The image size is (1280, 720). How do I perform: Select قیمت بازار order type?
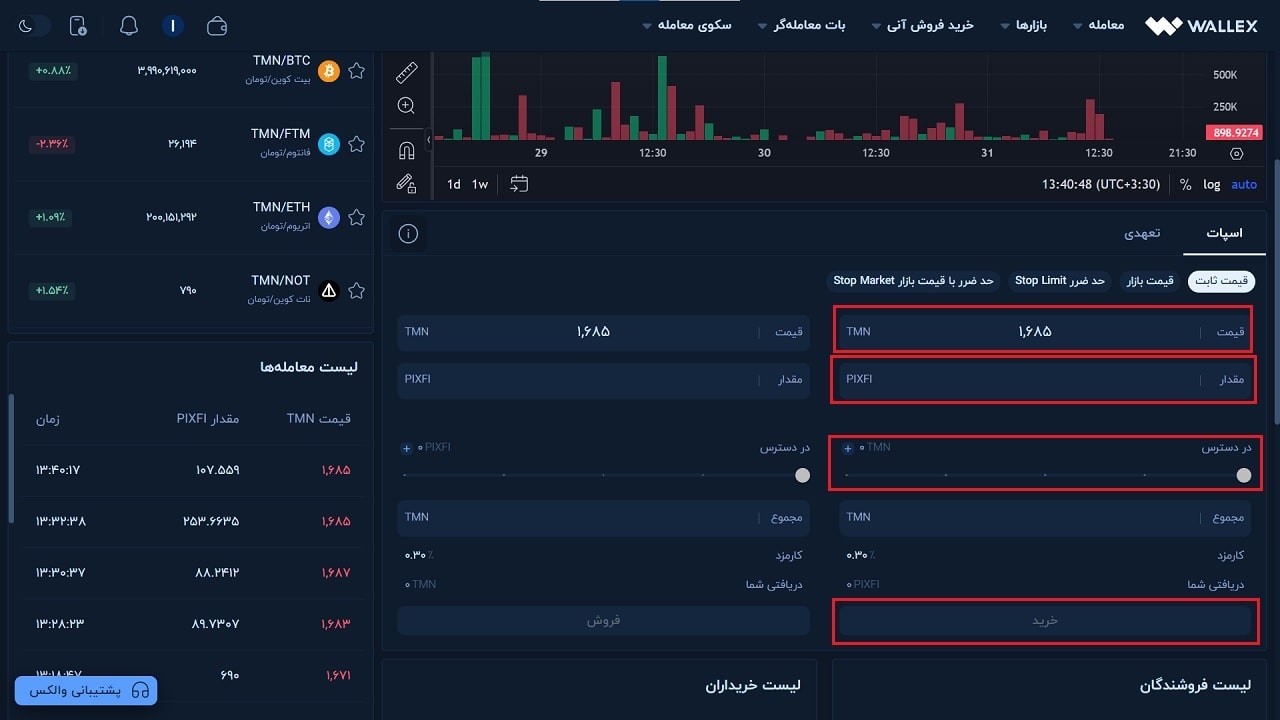point(1150,281)
